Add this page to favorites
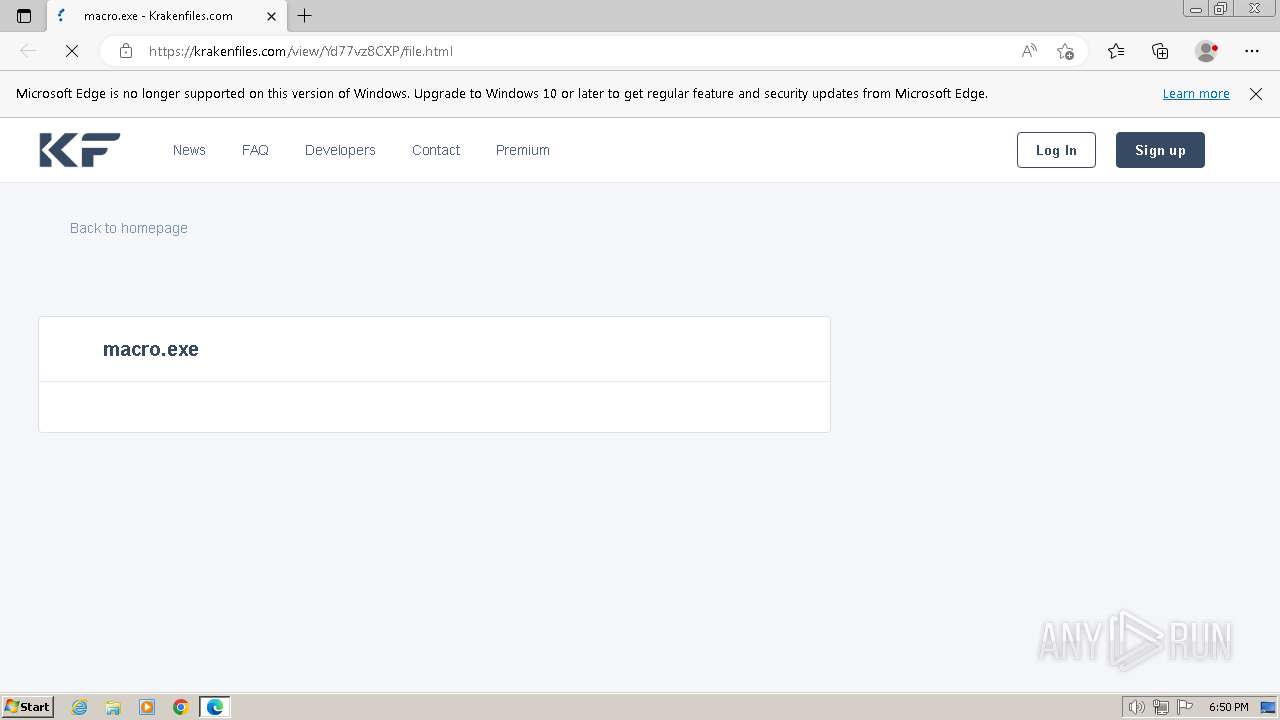This screenshot has width=1280, height=720. tap(1065, 51)
